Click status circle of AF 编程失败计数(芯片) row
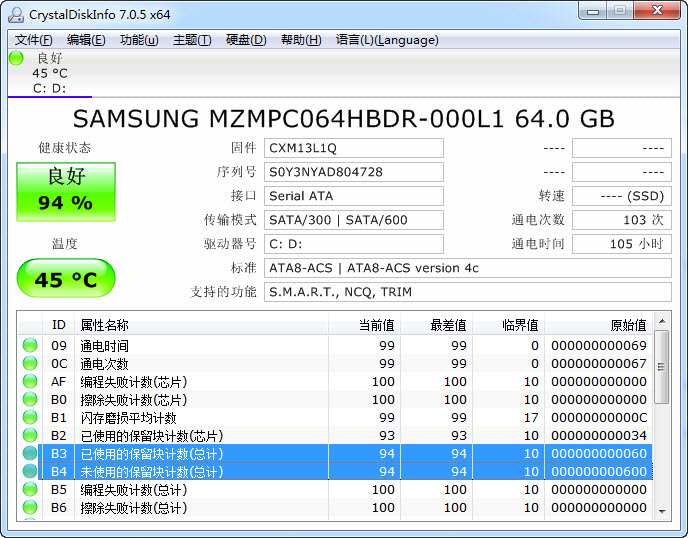The width and height of the screenshot is (688, 538). (x=30, y=381)
